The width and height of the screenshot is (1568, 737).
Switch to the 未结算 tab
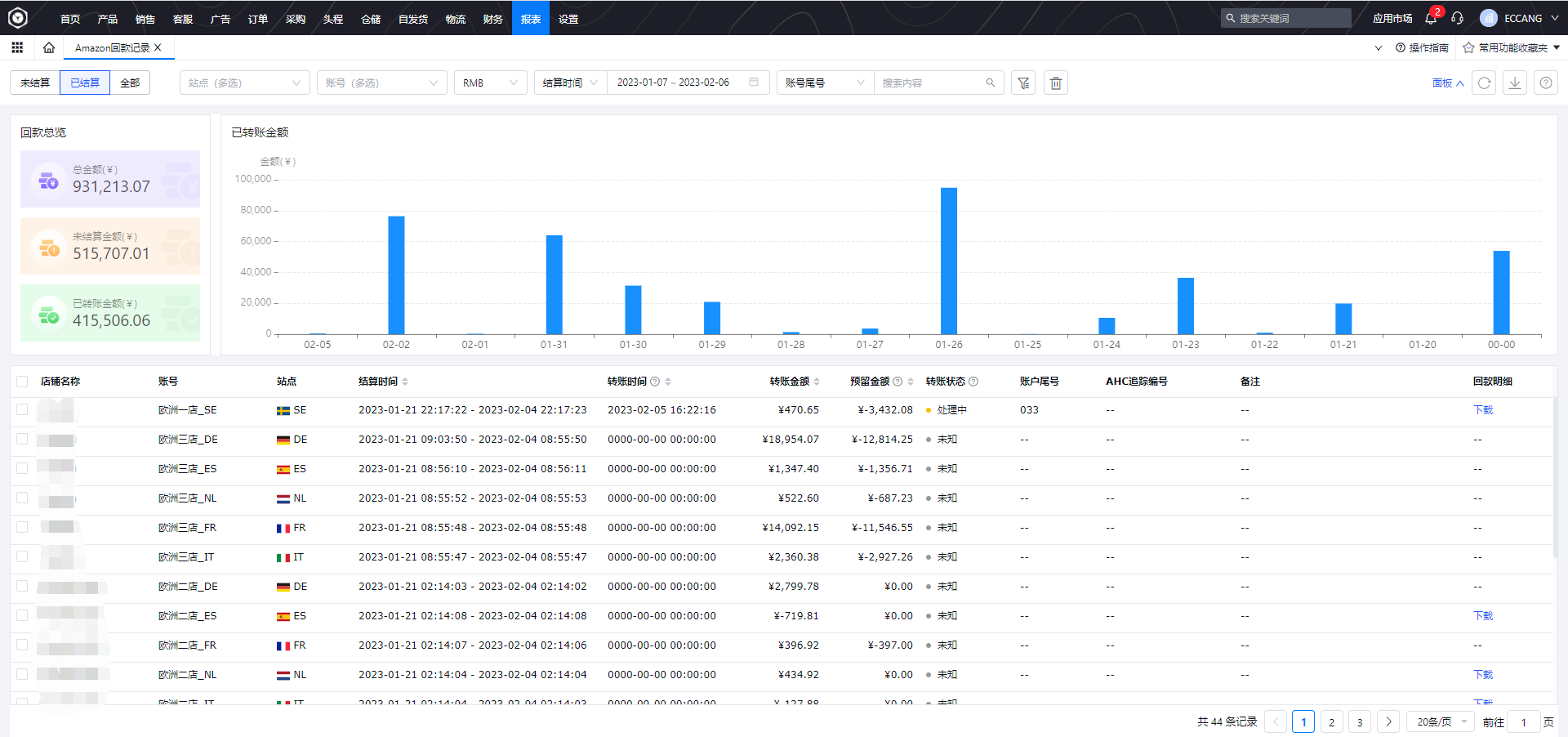(x=35, y=83)
